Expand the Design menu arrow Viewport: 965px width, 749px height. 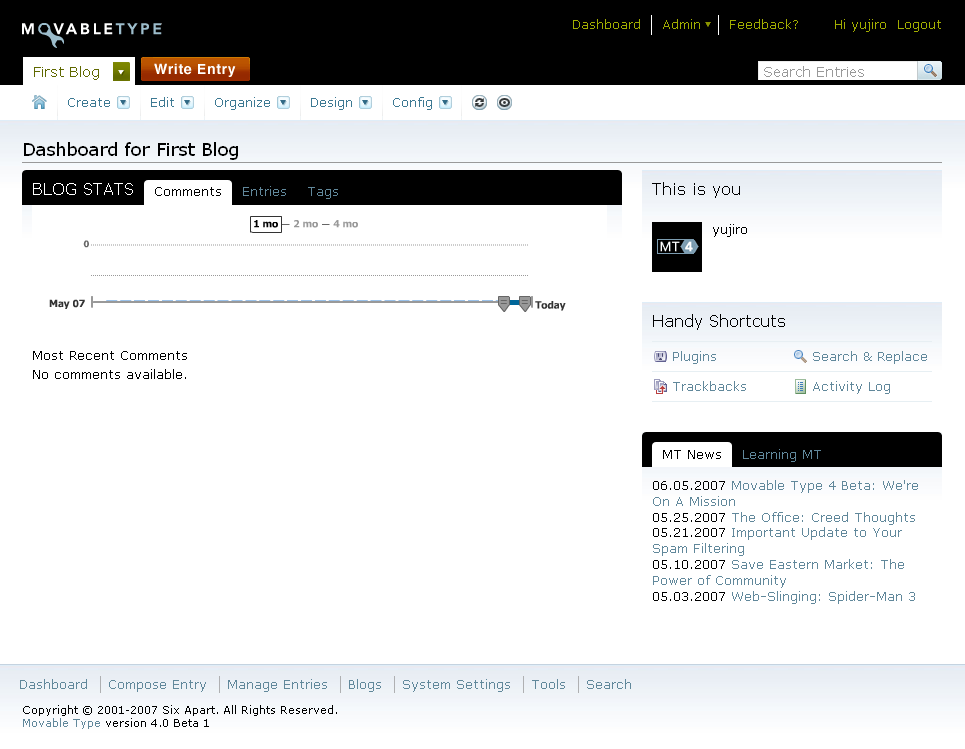[x=366, y=103]
